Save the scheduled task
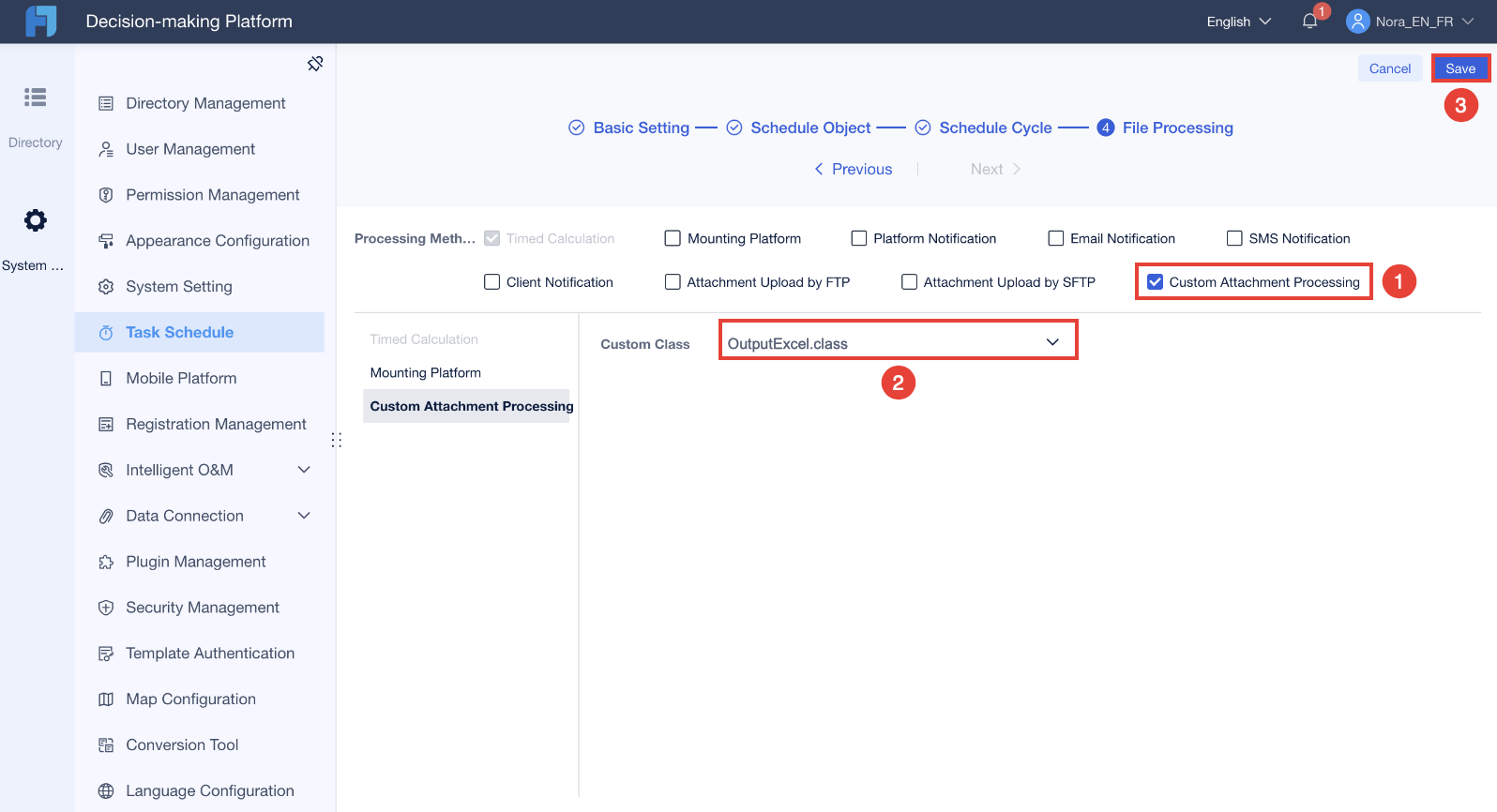The height and width of the screenshot is (812, 1497). click(1460, 68)
